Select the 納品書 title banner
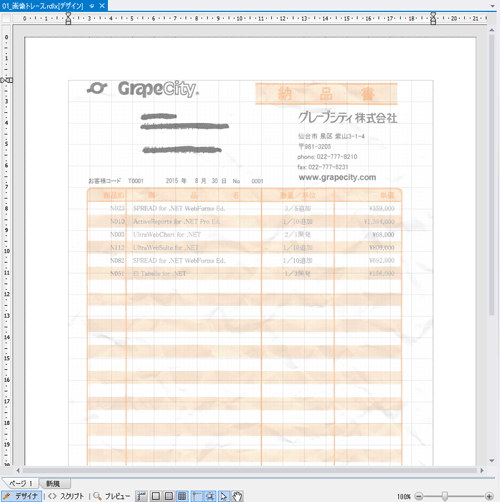The height and width of the screenshot is (502, 500). (326, 94)
